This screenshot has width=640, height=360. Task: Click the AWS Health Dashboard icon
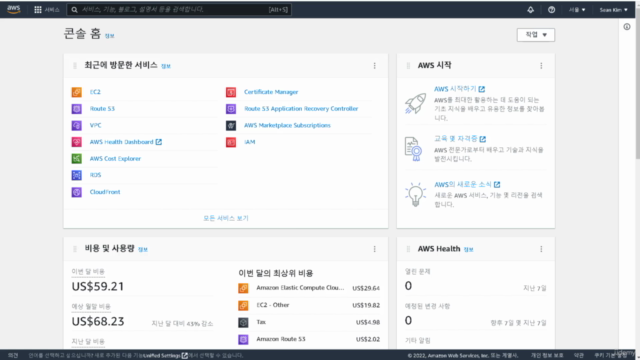point(77,142)
